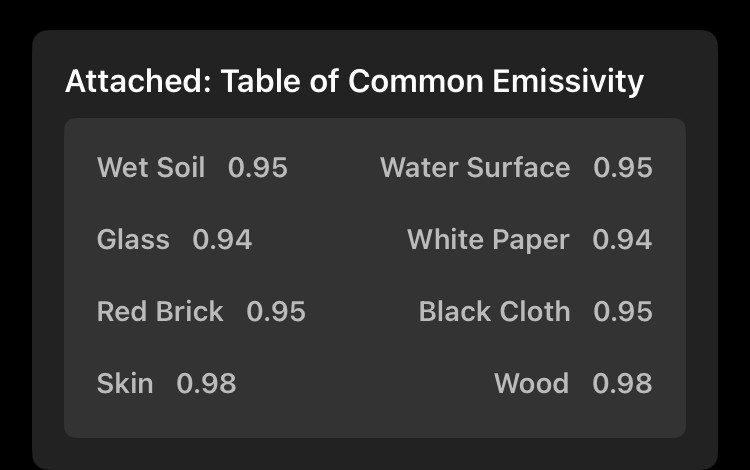The image size is (750, 470).
Task: Click the Wood material label
Action: (x=531, y=383)
